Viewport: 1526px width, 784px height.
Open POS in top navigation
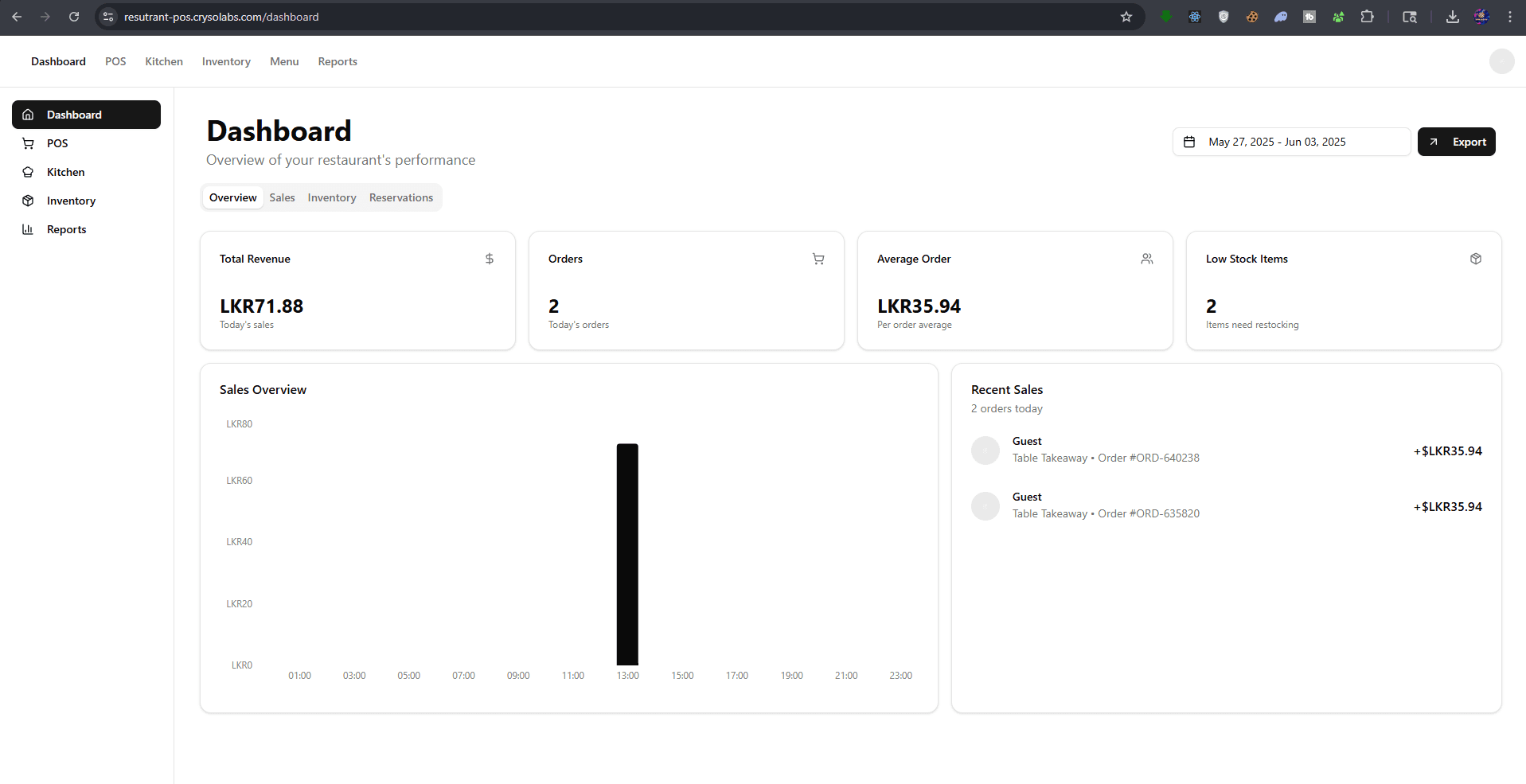[x=115, y=61]
